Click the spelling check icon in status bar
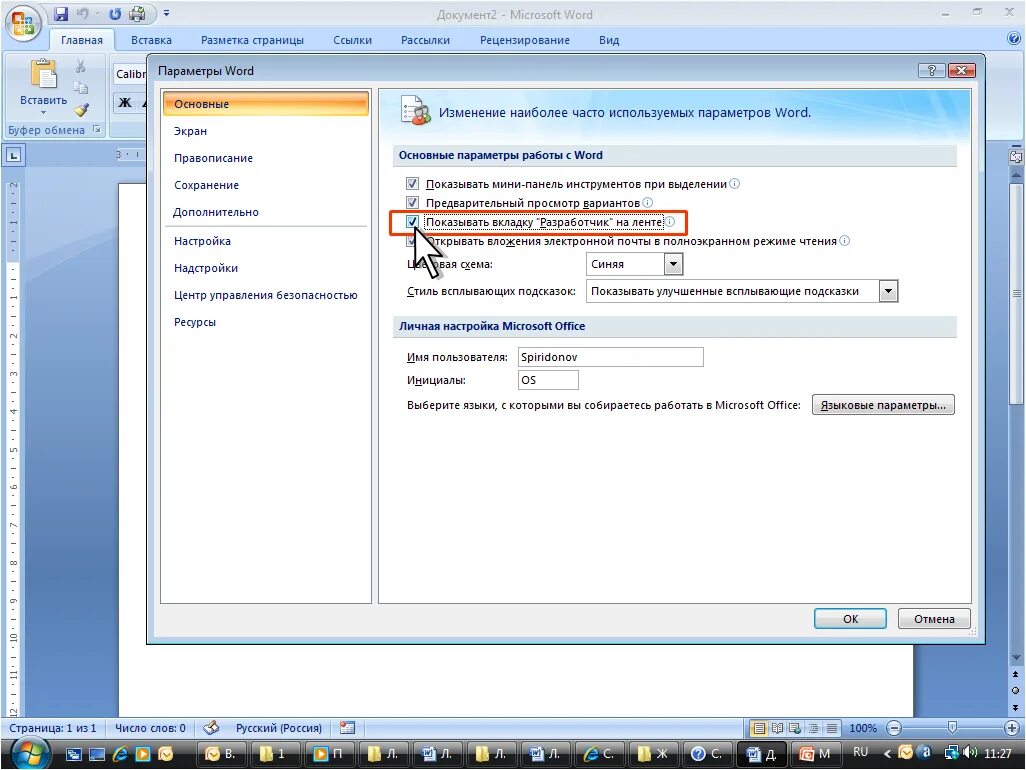Screen dimensions: 1026x770 (211, 727)
